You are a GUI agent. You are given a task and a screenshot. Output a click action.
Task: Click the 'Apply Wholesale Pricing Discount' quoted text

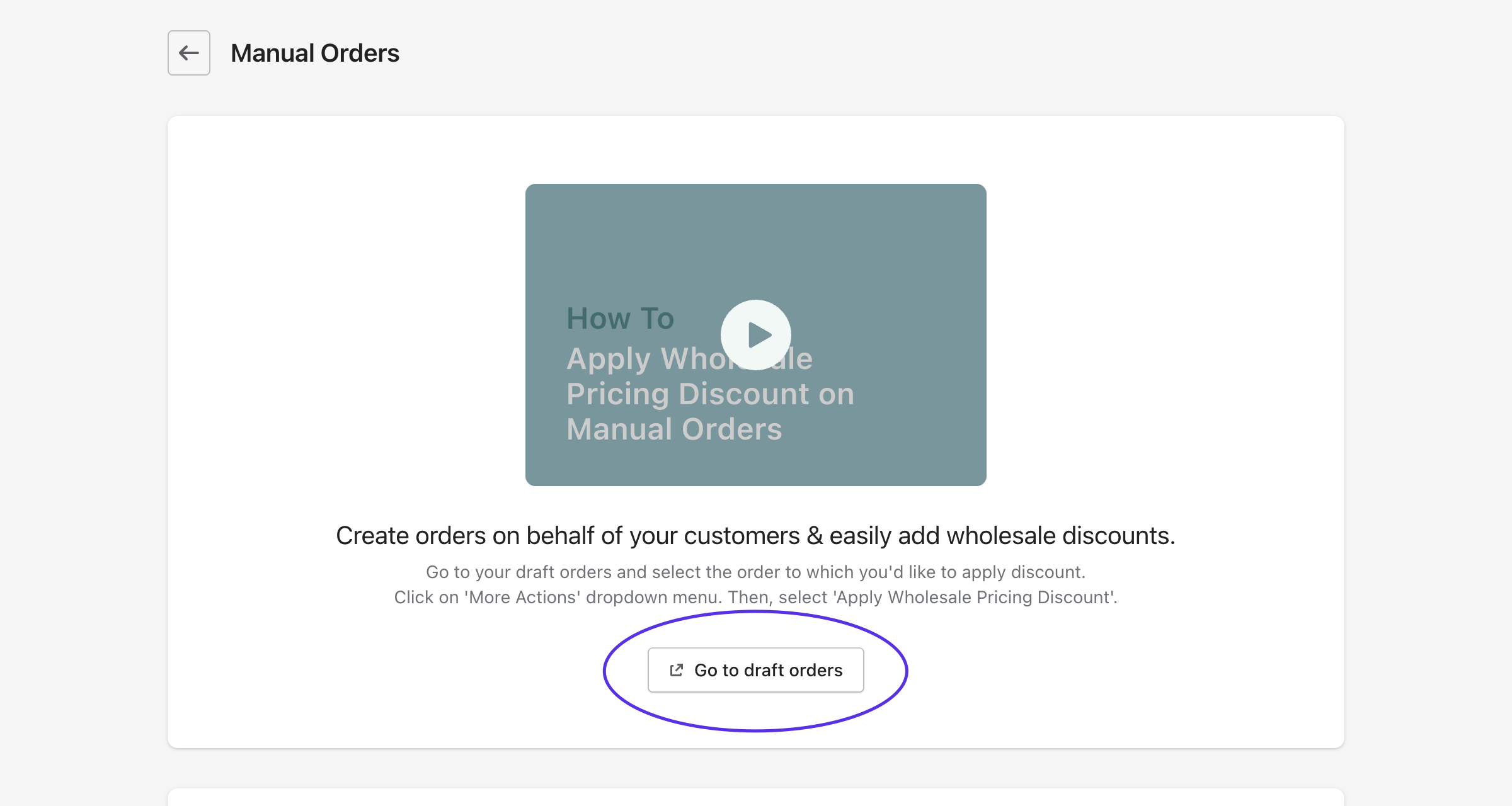point(975,597)
